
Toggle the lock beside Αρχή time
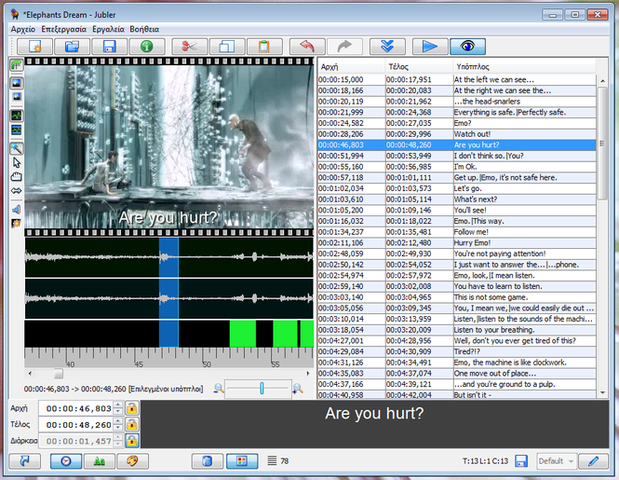(x=131, y=409)
